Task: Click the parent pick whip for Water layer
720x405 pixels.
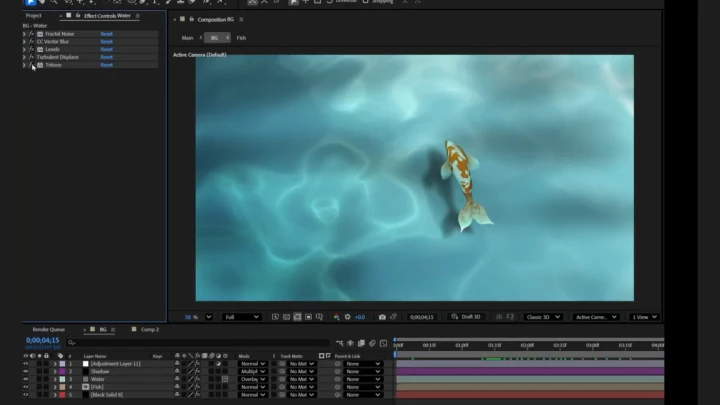Action: click(338, 380)
